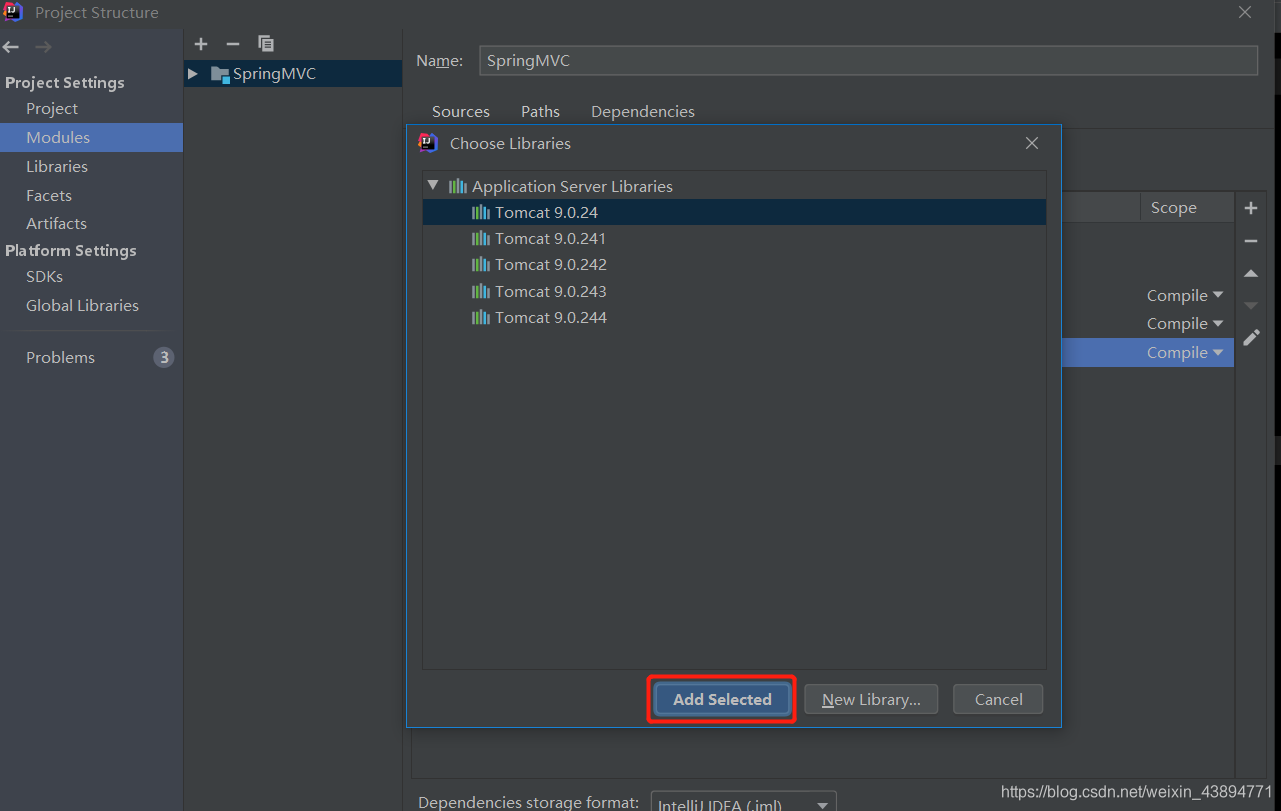Screen dimensions: 1281x811
Task: Open the highlighted row's Compile scope dropdown
Action: pos(1185,353)
